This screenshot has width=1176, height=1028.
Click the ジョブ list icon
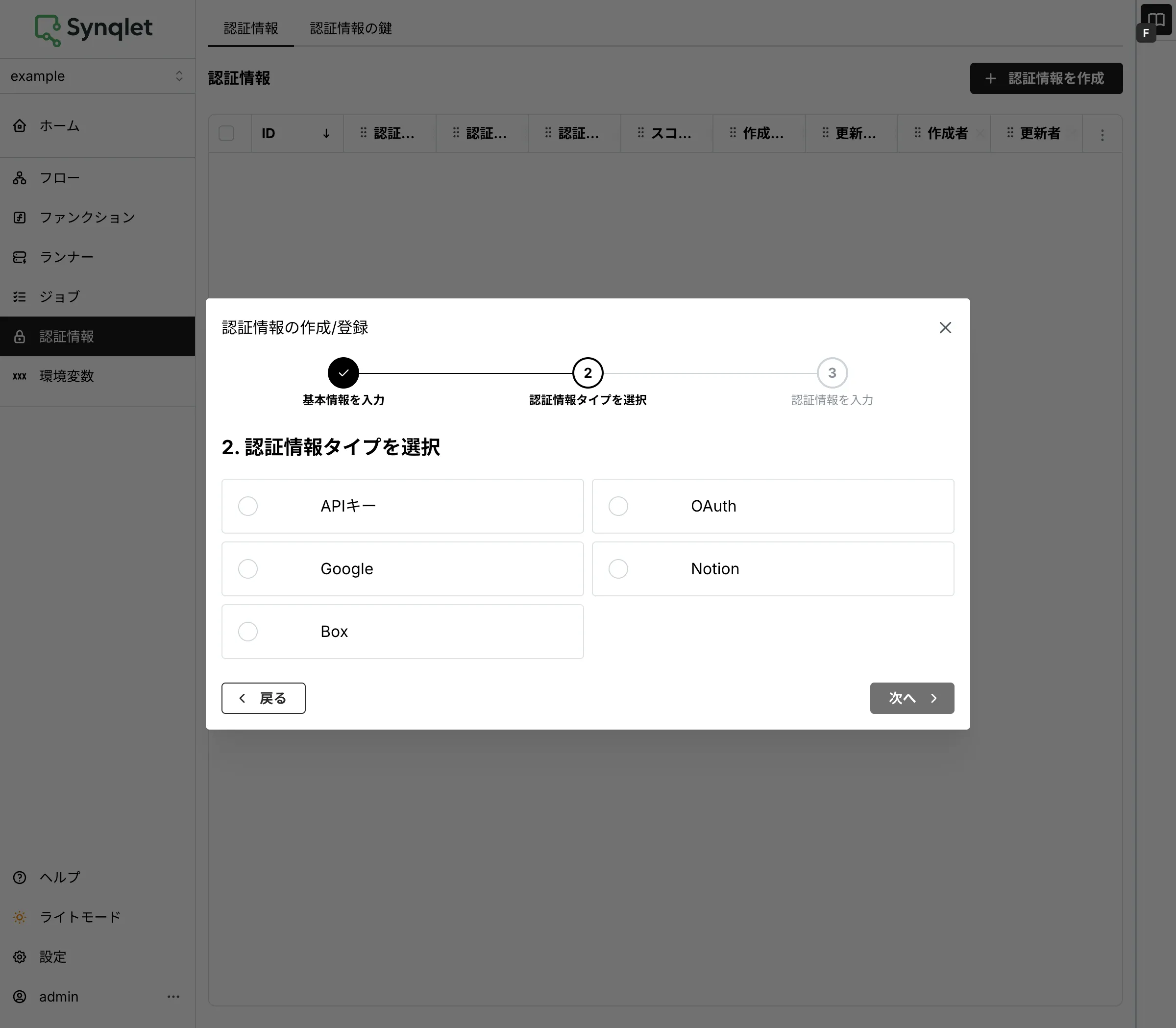coord(20,296)
